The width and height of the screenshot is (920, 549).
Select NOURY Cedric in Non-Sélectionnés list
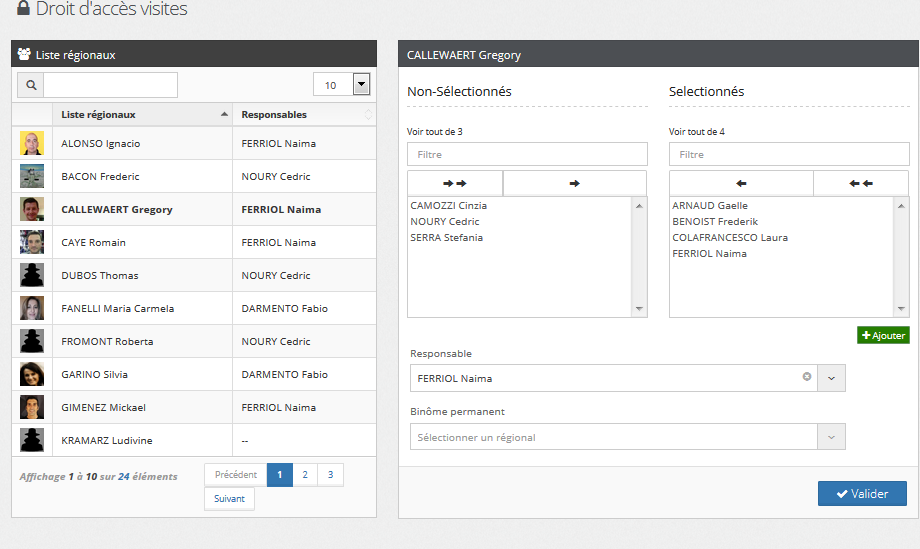[445, 222]
